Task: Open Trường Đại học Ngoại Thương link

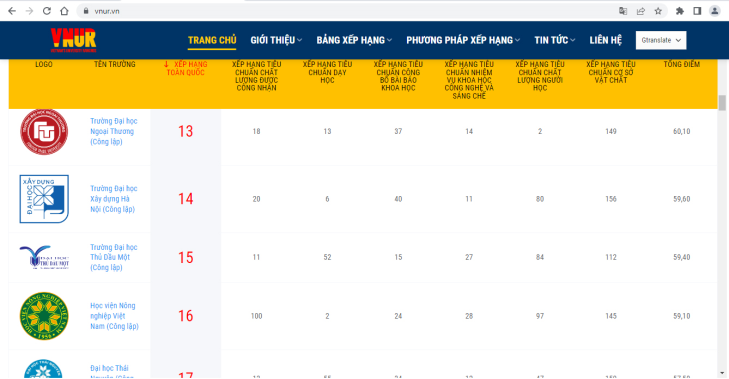Action: click(113, 131)
